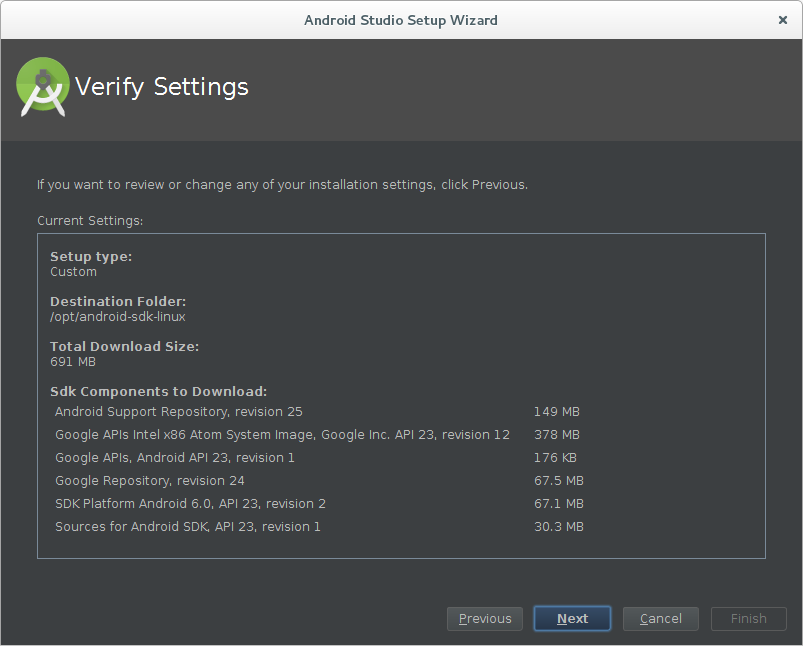Click the 67.5 MB size value
The height and width of the screenshot is (646, 803).
[x=559, y=481]
